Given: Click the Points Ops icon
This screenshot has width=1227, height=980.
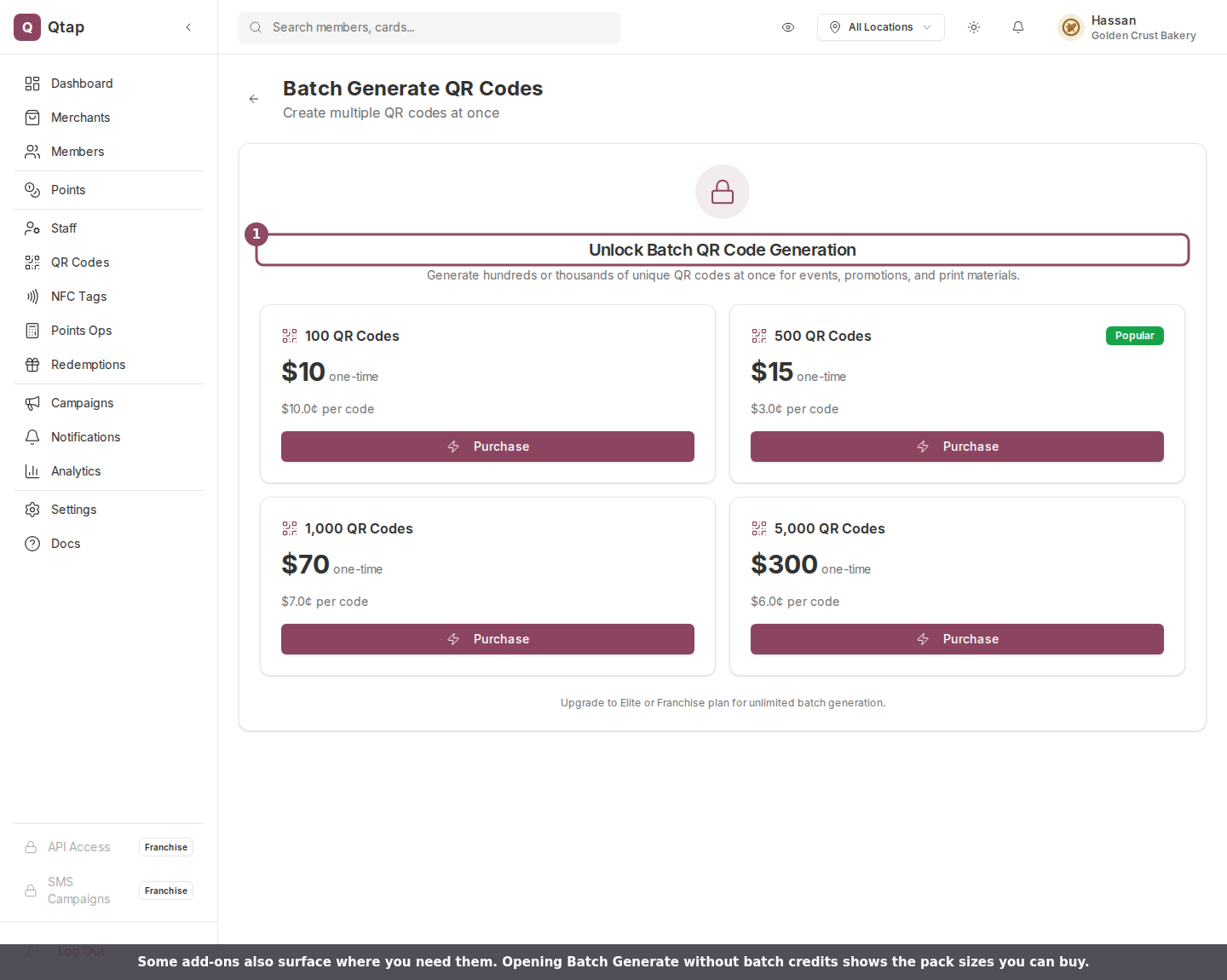Looking at the screenshot, I should tap(32, 331).
